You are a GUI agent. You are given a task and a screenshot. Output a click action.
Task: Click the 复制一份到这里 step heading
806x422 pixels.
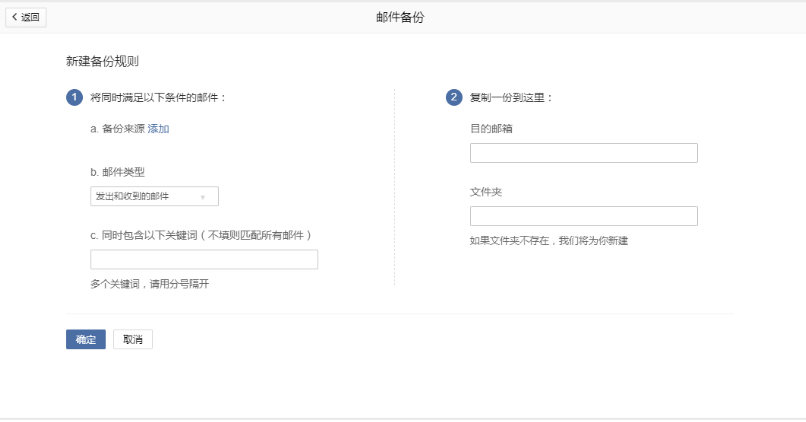pos(511,97)
